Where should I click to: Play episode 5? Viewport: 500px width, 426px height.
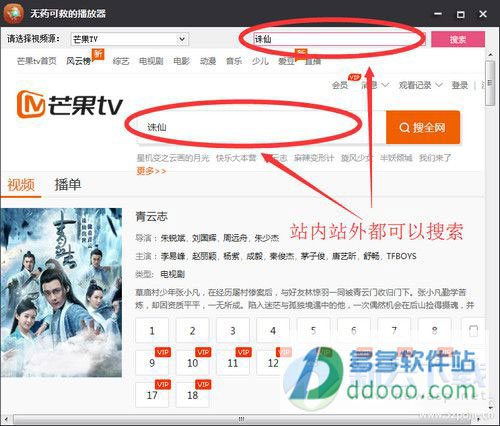click(x=313, y=330)
